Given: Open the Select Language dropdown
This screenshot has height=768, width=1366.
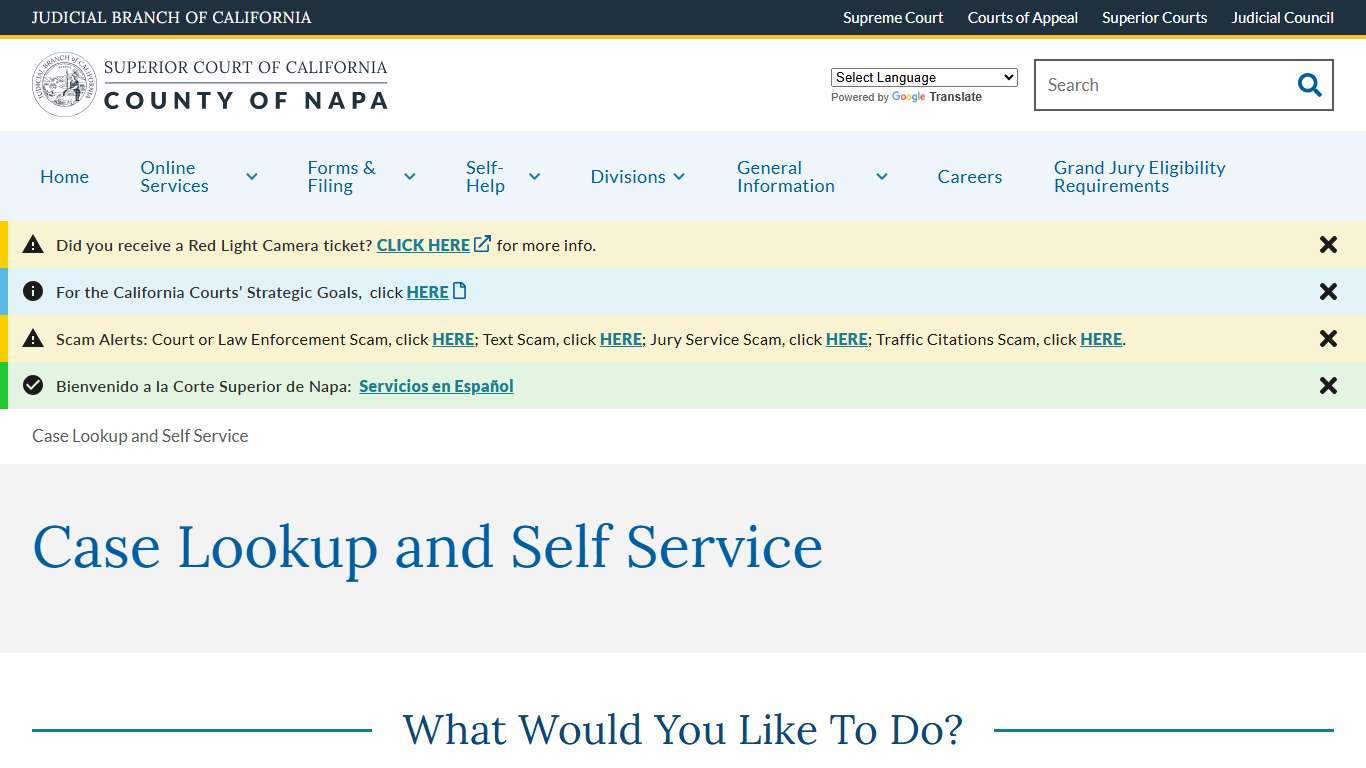Looking at the screenshot, I should [923, 77].
